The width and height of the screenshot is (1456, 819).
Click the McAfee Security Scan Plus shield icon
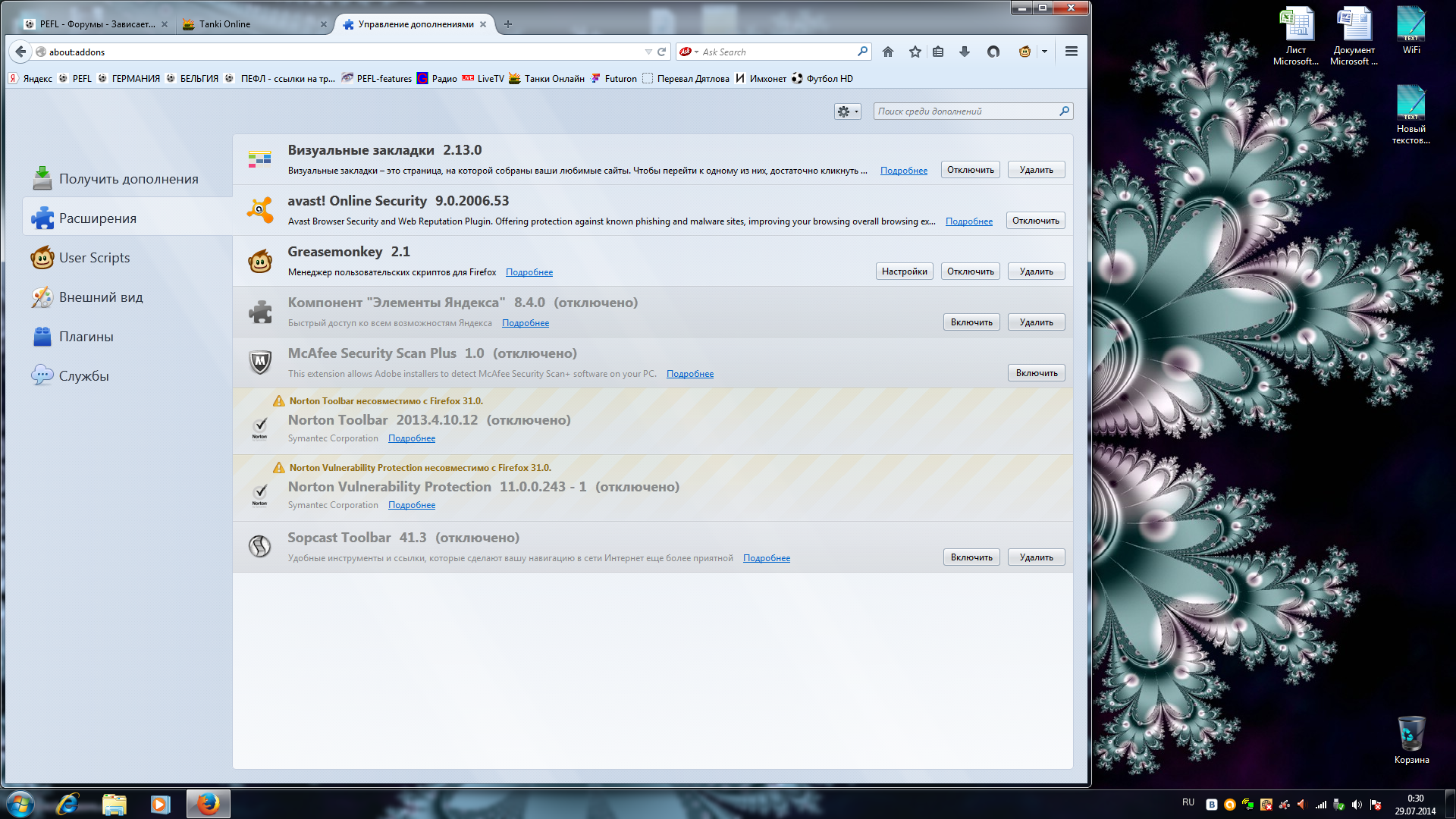260,362
